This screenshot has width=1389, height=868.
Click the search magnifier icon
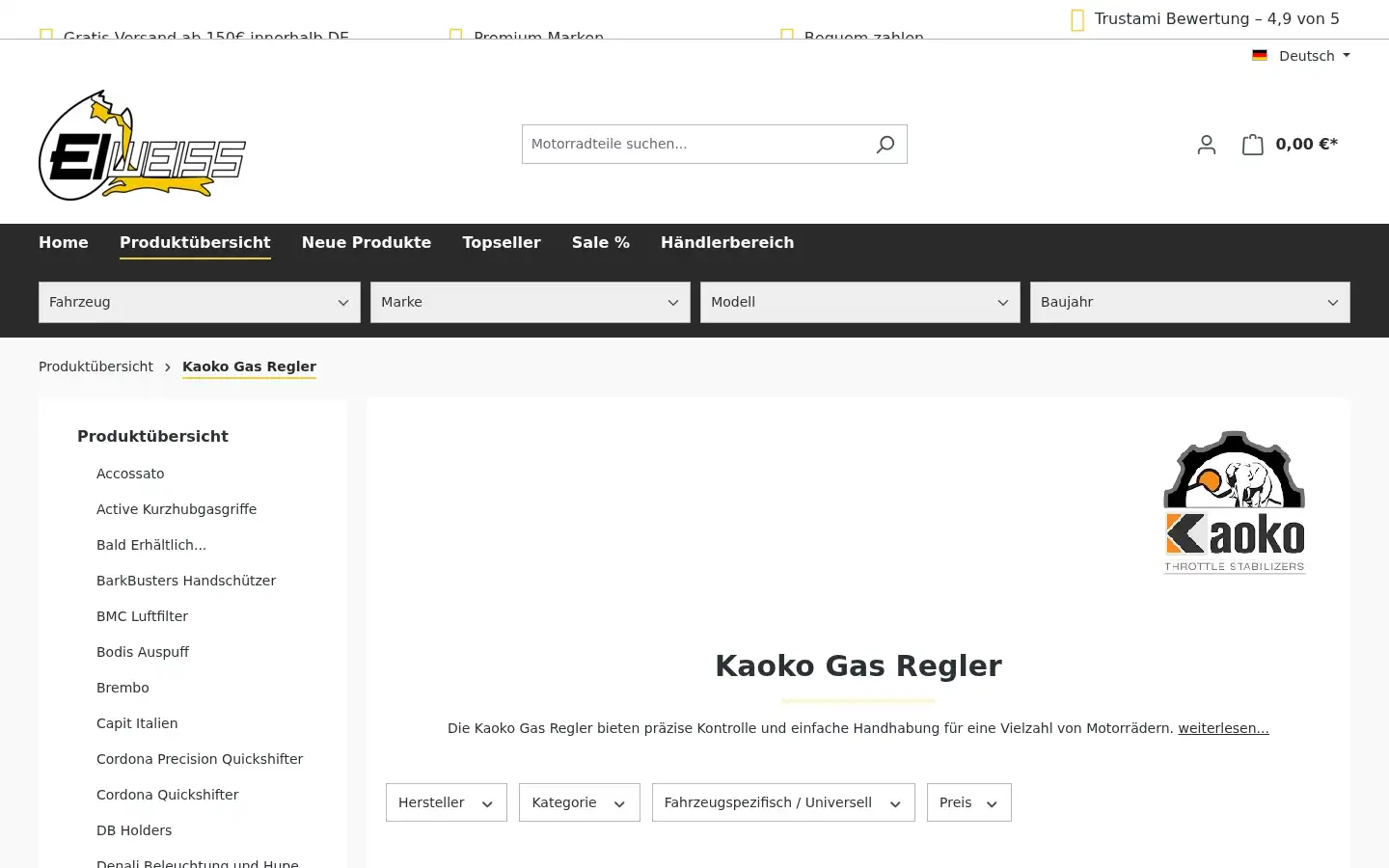[x=885, y=145]
